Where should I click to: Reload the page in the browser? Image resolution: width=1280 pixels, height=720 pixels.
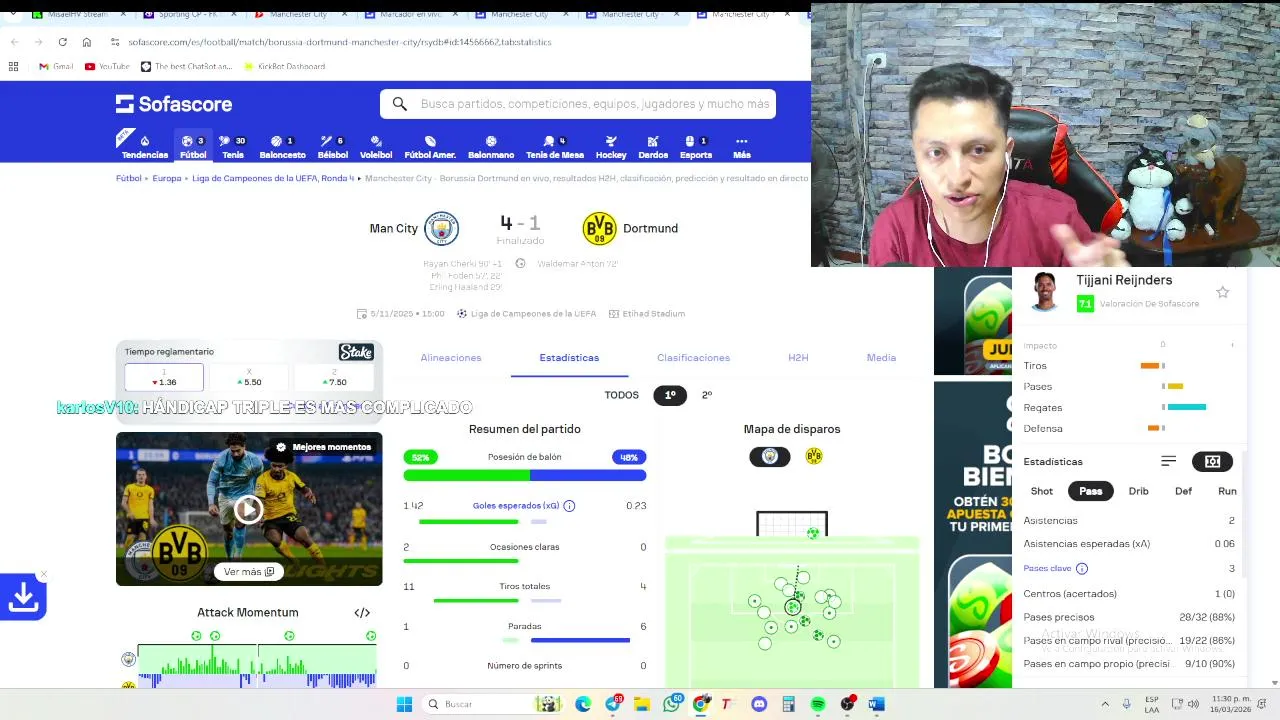(62, 42)
